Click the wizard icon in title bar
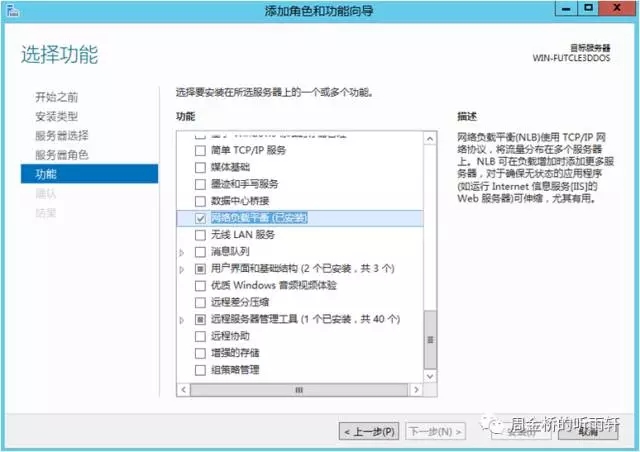 [12, 11]
